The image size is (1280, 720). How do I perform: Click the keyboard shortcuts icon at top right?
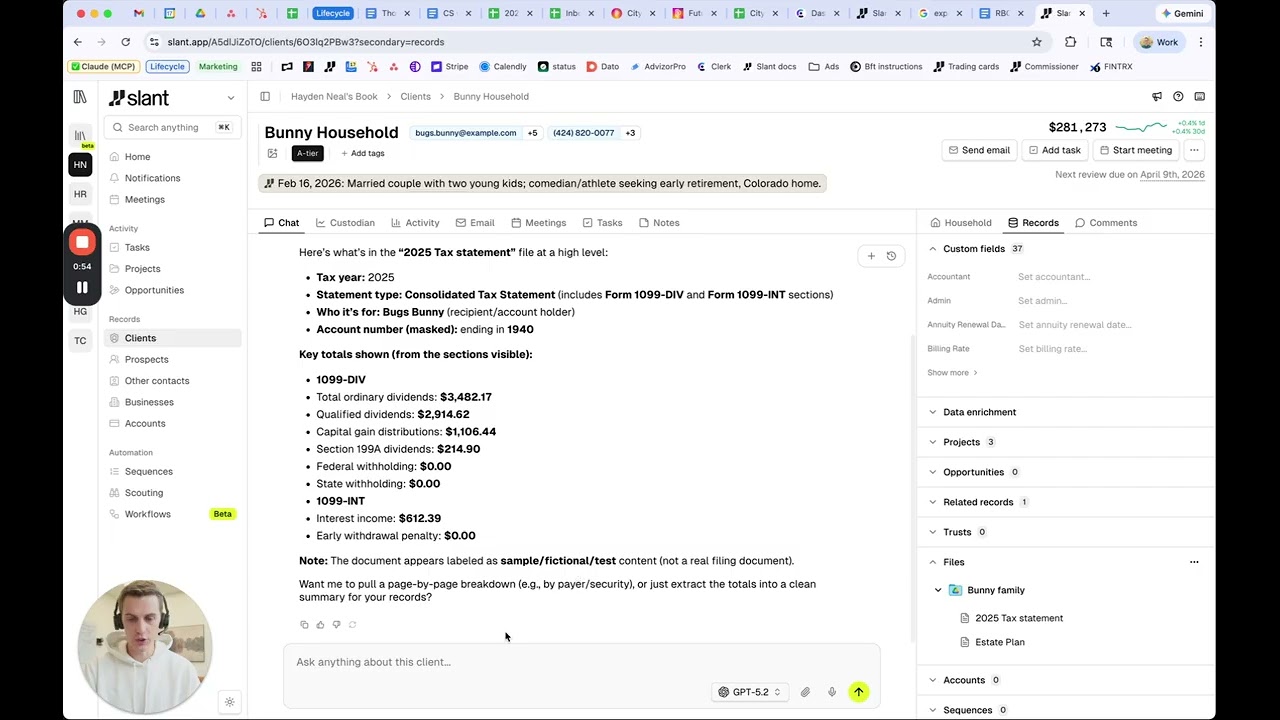tap(1199, 97)
